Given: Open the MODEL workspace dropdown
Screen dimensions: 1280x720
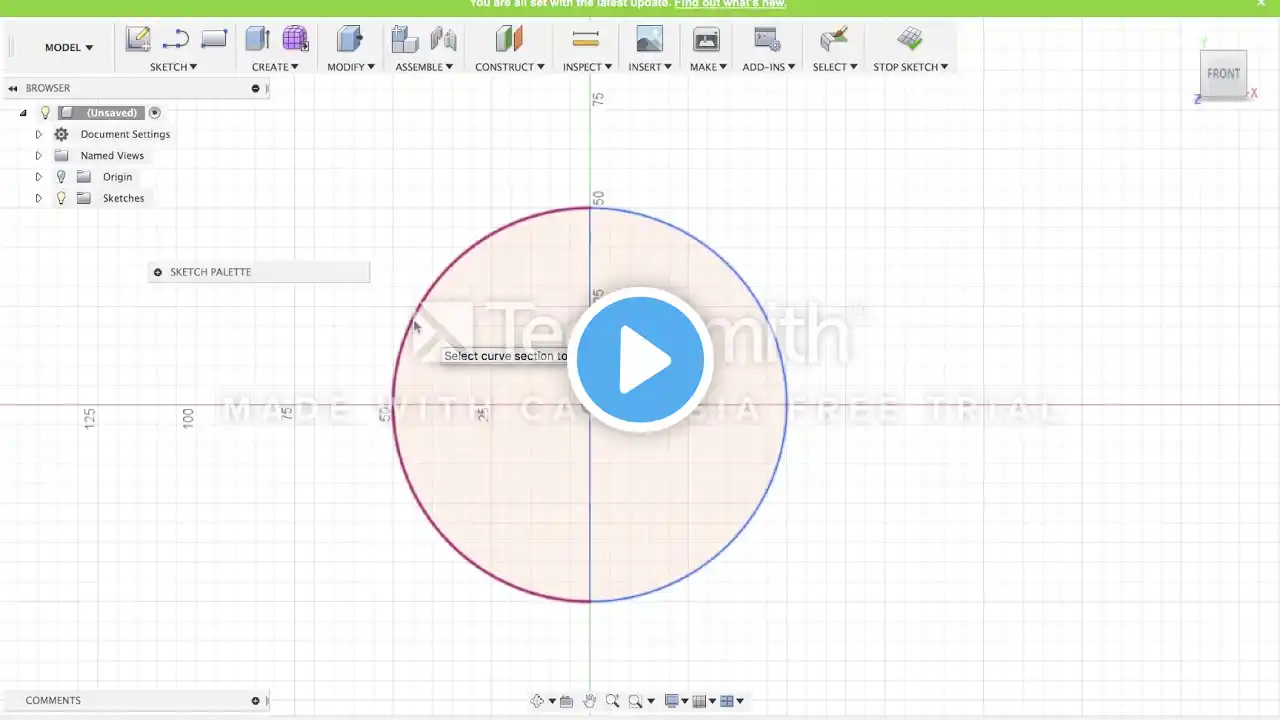Looking at the screenshot, I should click(69, 47).
